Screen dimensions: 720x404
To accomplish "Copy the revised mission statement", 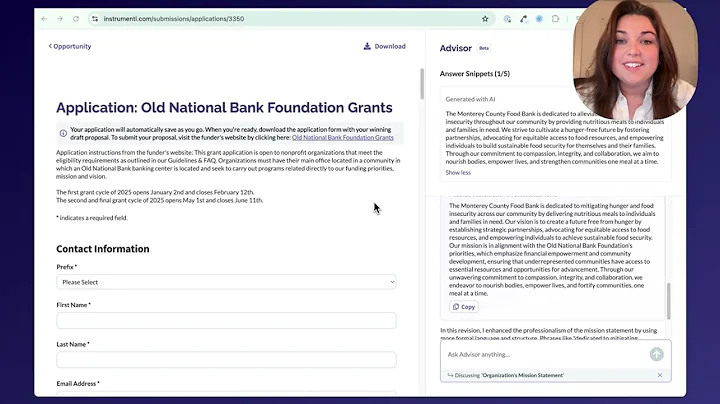I will 464,307.
